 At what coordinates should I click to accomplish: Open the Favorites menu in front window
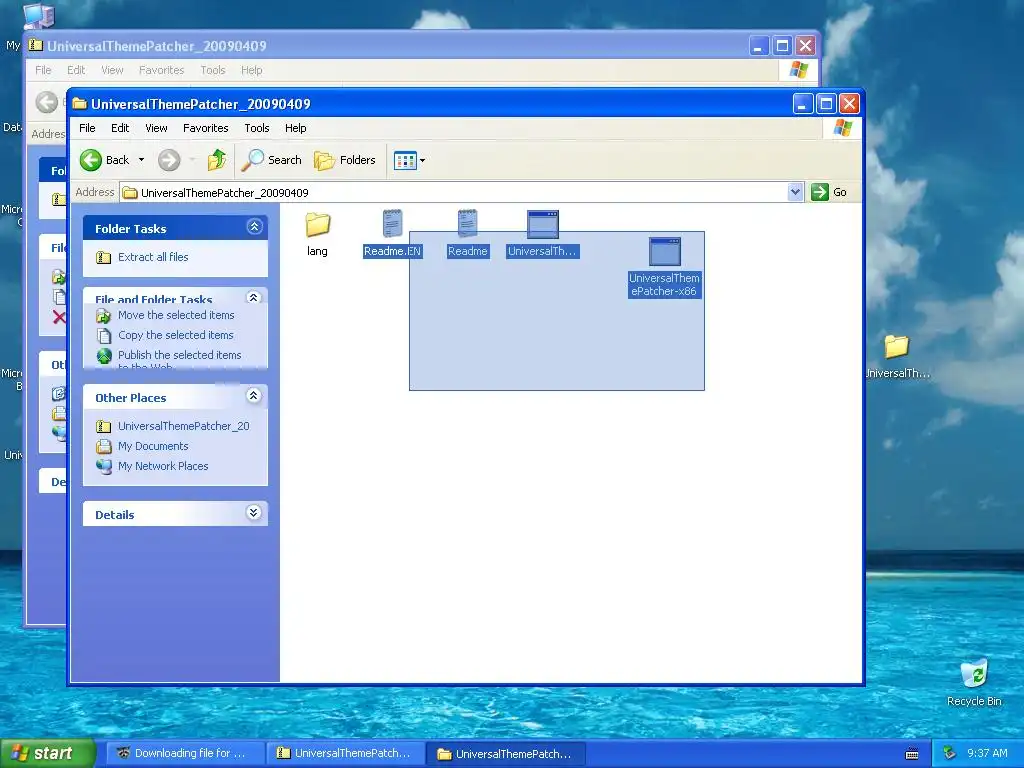point(206,128)
